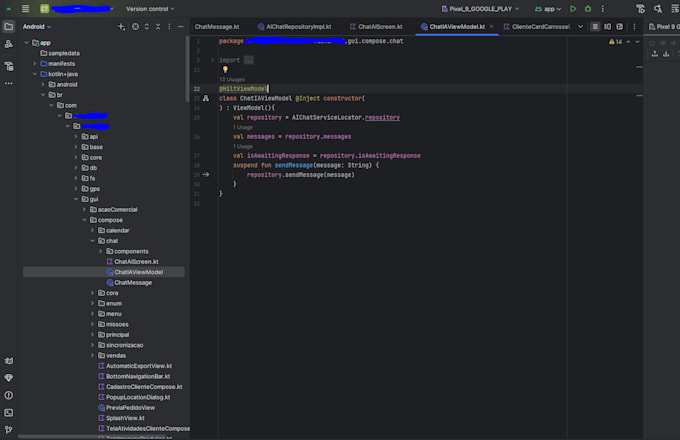680x440 pixels.
Task: Open more run actions menu
Action: pyautogui.click(x=602, y=9)
